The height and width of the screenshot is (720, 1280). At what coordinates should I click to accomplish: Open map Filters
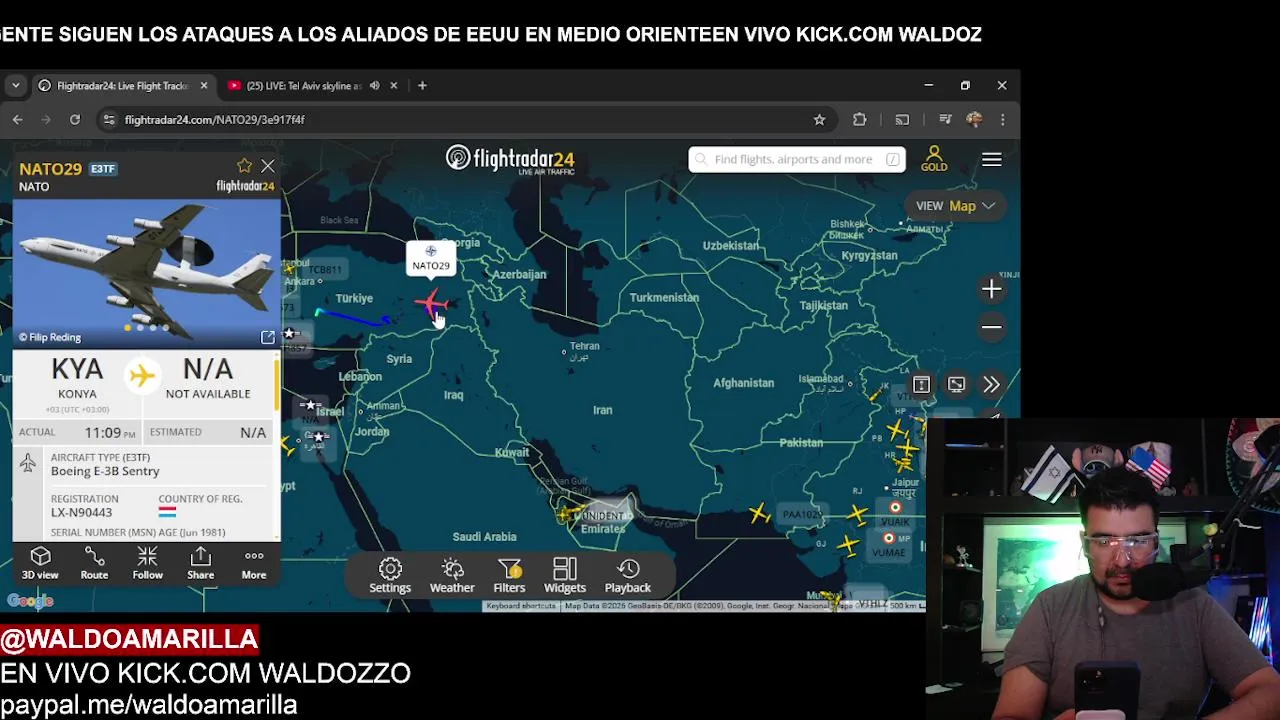tap(509, 576)
